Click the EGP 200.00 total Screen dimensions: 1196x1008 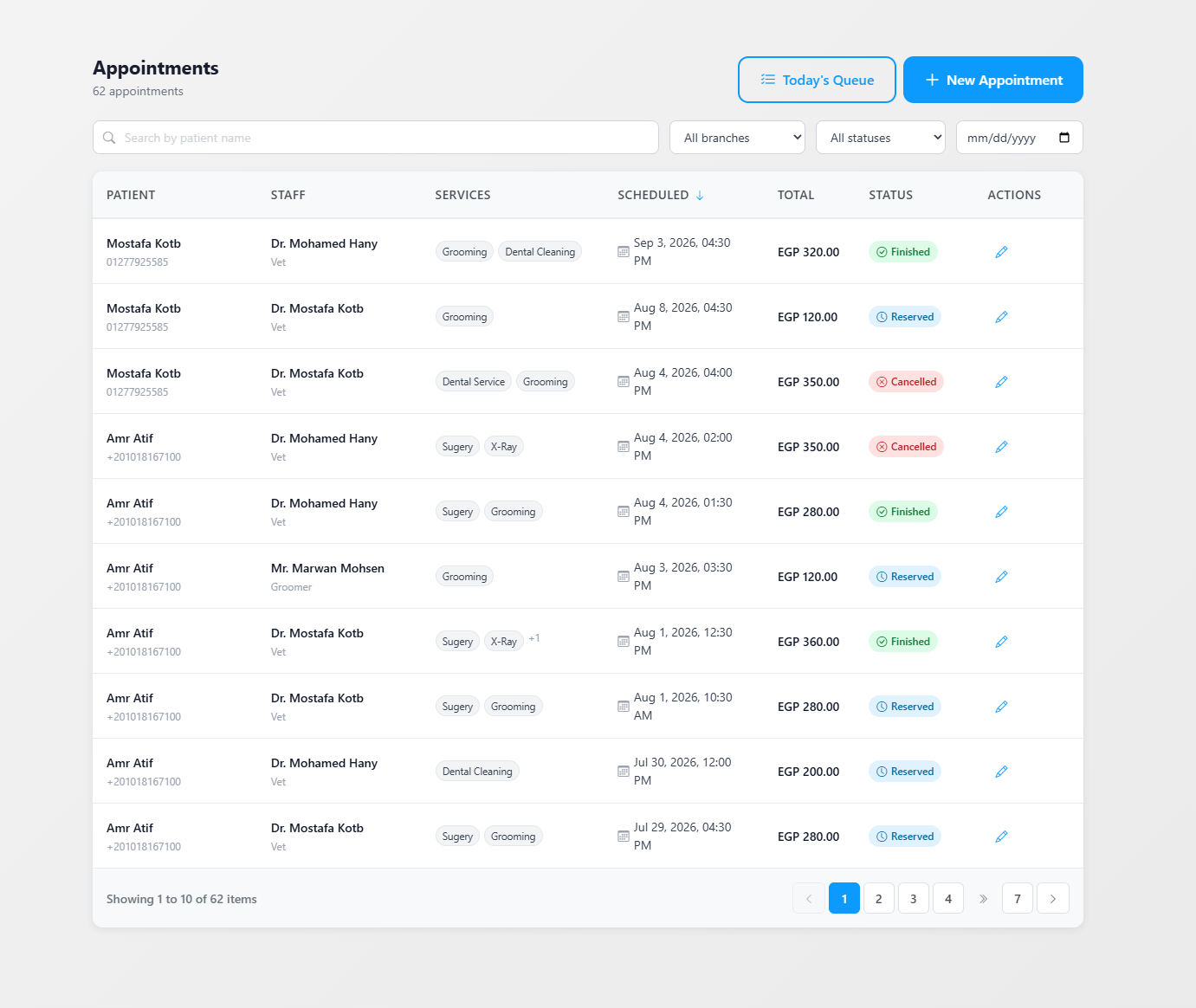coord(808,772)
